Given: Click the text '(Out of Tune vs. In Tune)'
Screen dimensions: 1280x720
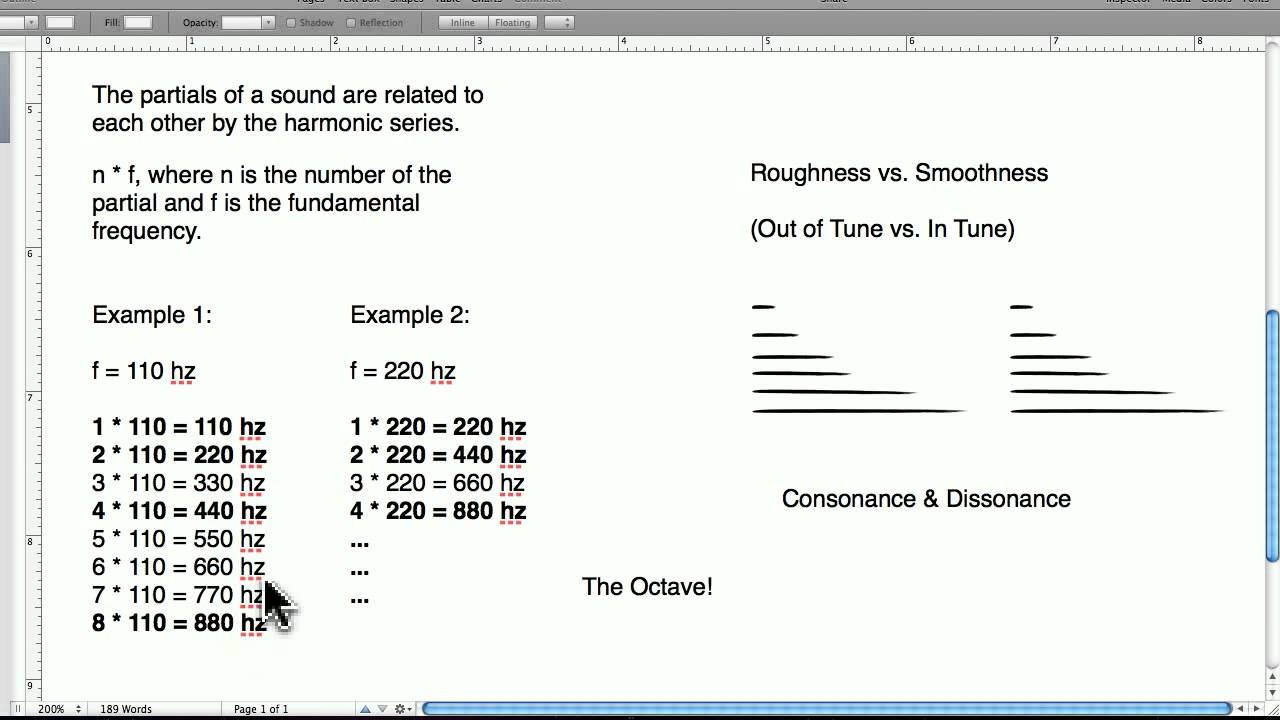Looking at the screenshot, I should pyautogui.click(x=882, y=229).
